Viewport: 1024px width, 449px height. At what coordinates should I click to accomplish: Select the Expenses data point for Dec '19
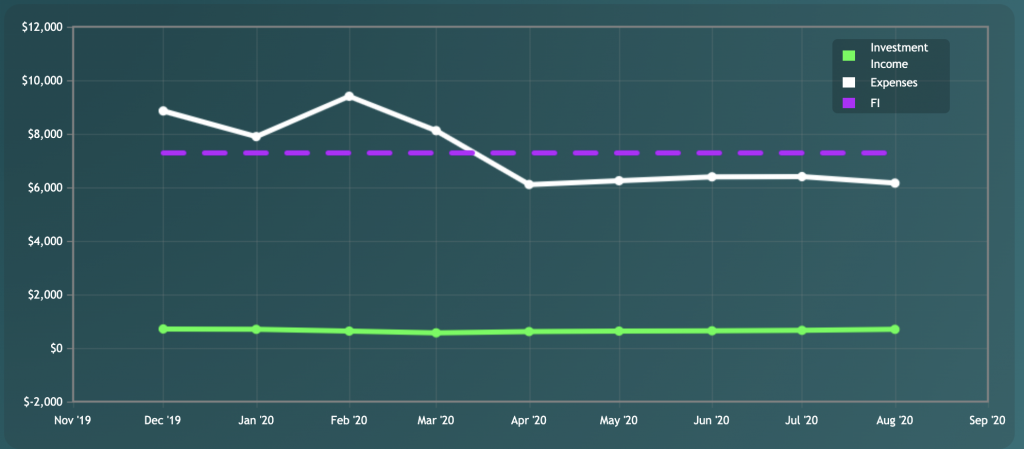point(163,111)
